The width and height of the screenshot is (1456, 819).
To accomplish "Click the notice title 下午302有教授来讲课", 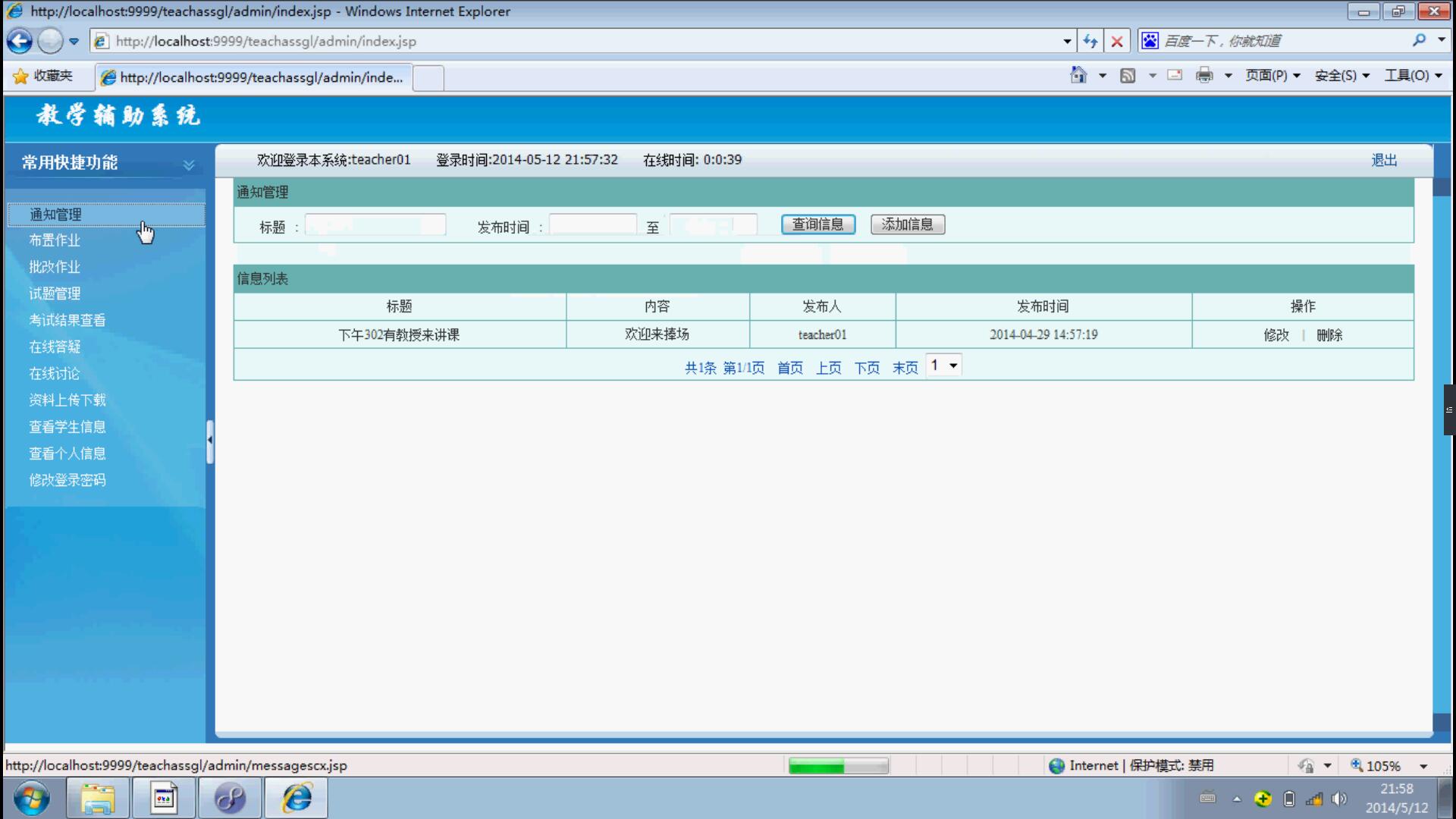I will [399, 335].
